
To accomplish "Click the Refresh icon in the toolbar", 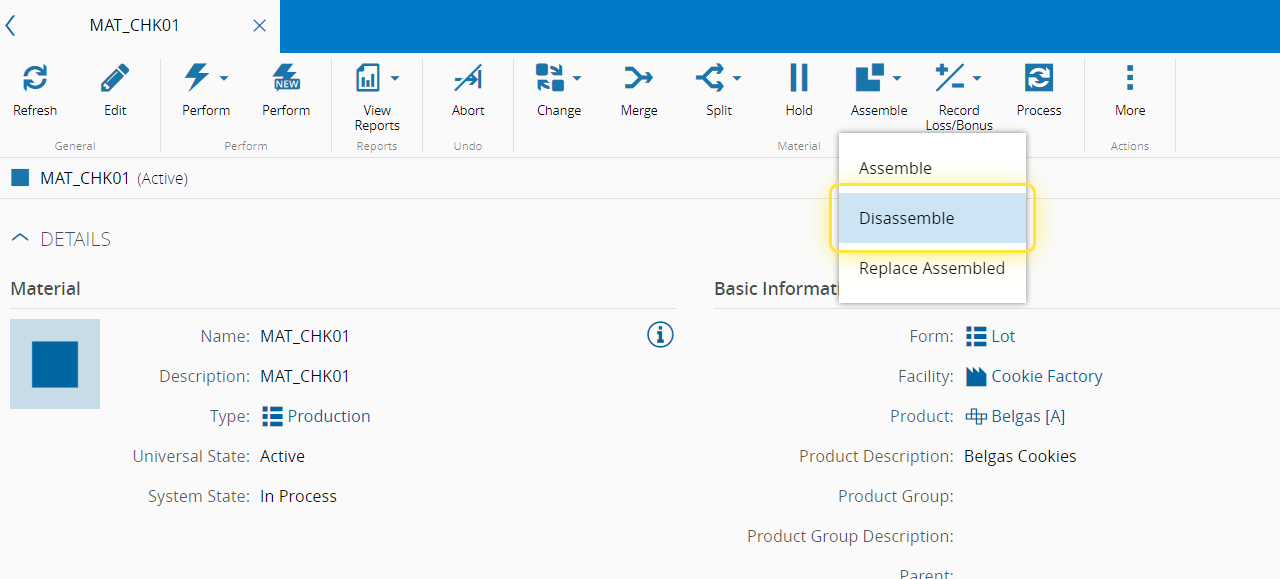I will tap(35, 78).
